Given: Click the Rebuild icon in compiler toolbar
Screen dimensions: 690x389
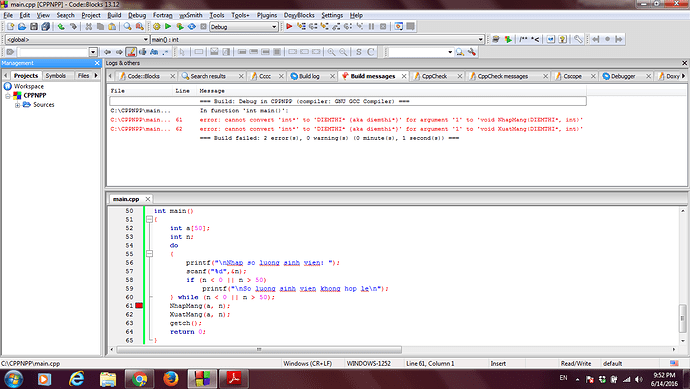Looking at the screenshot, I should pos(192,27).
